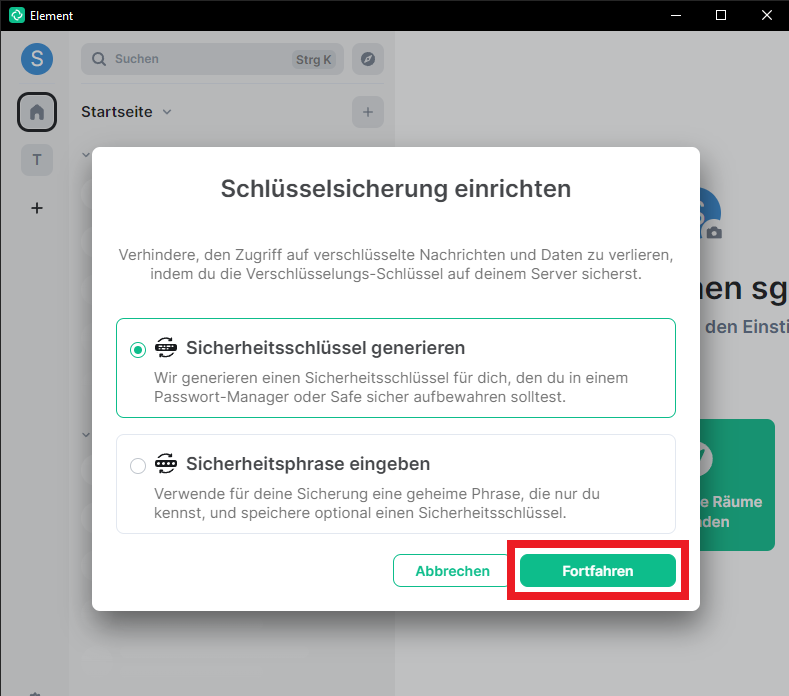This screenshot has width=789, height=696.
Task: Expand the Startseite dropdown chevron
Action: coord(167,112)
